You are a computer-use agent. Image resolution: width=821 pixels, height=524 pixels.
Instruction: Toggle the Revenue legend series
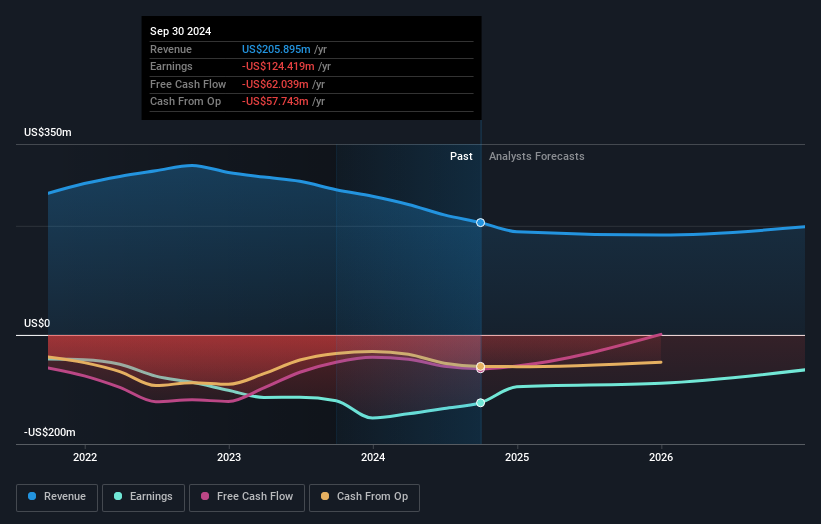(57, 497)
